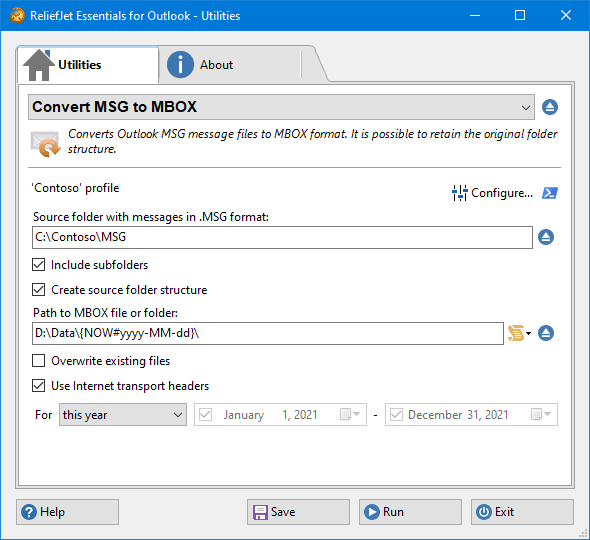Disable Use Internet transport headers
The height and width of the screenshot is (540, 590).
point(38,385)
